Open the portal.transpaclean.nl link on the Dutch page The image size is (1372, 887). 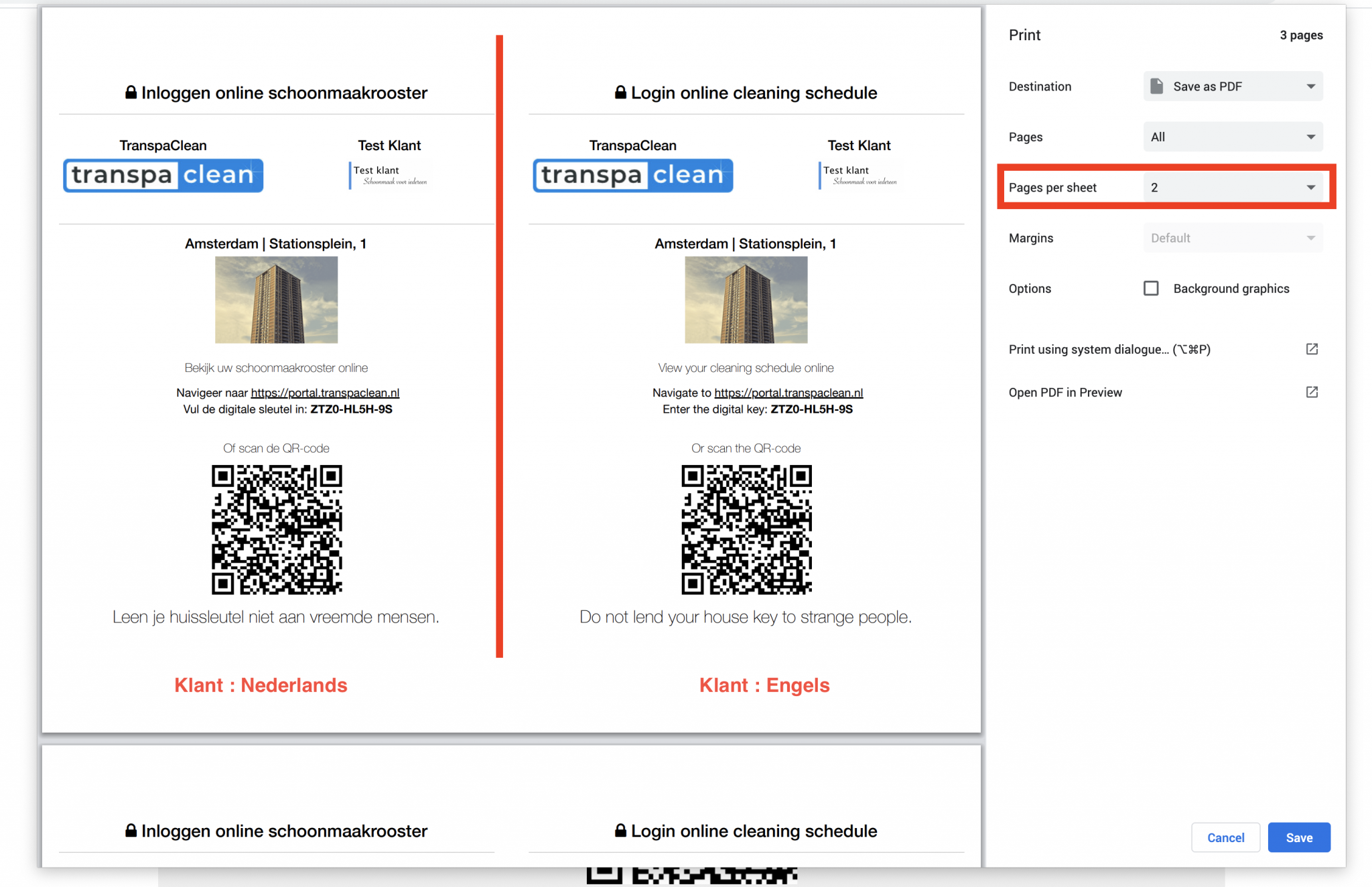click(x=325, y=393)
